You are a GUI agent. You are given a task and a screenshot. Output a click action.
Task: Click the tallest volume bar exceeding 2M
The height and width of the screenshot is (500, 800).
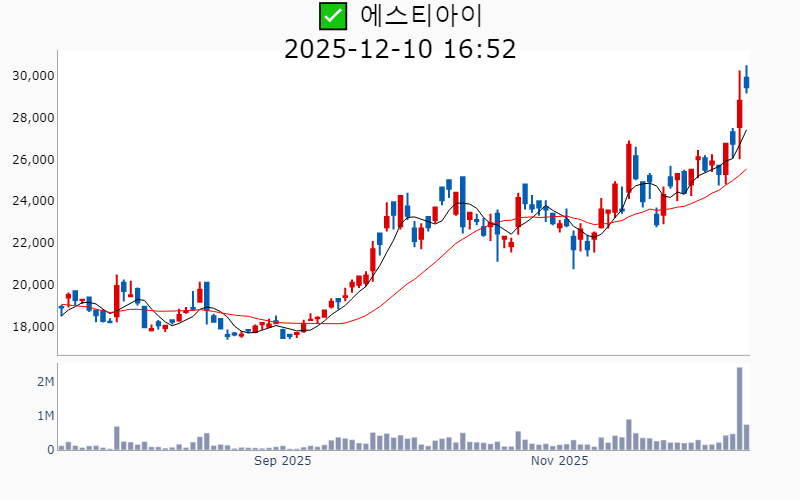(739, 410)
